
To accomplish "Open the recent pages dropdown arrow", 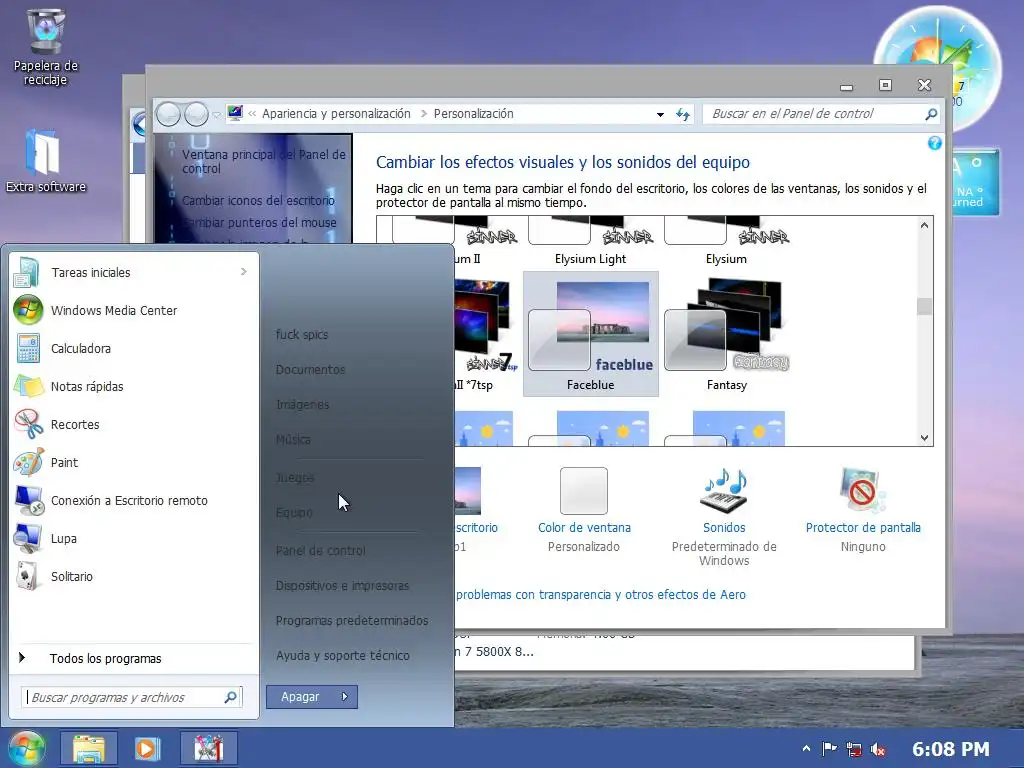I will (x=217, y=115).
